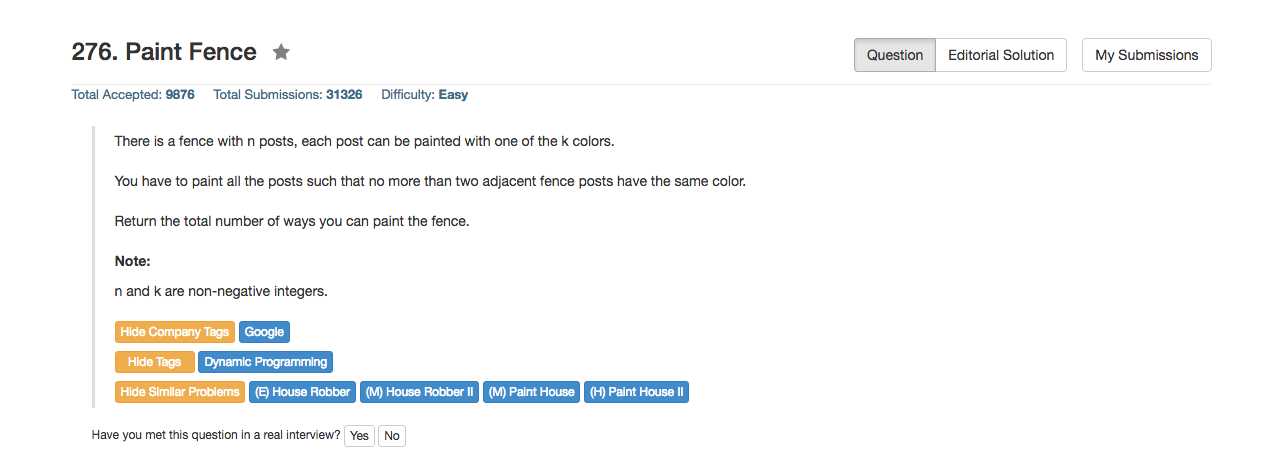
Task: Open the Editorial Solution tab
Action: click(1001, 55)
